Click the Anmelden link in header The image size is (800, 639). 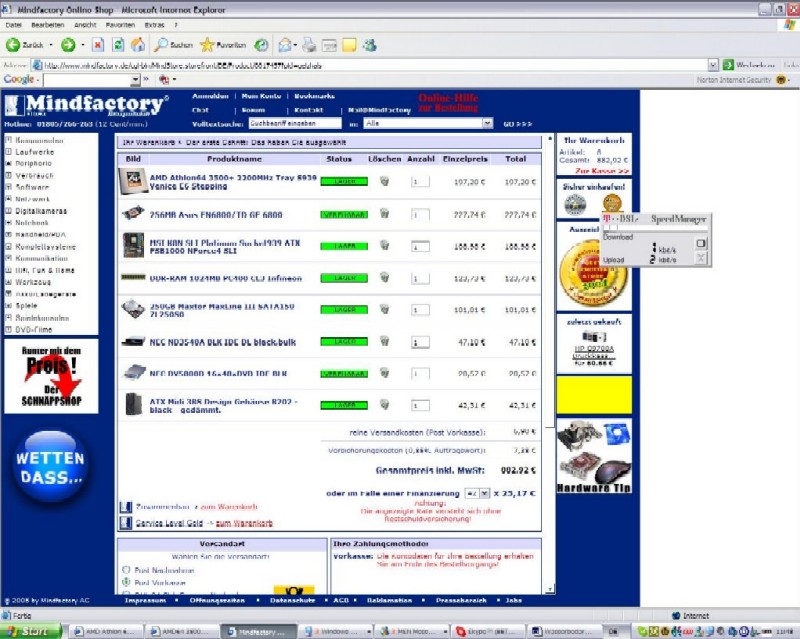210,96
